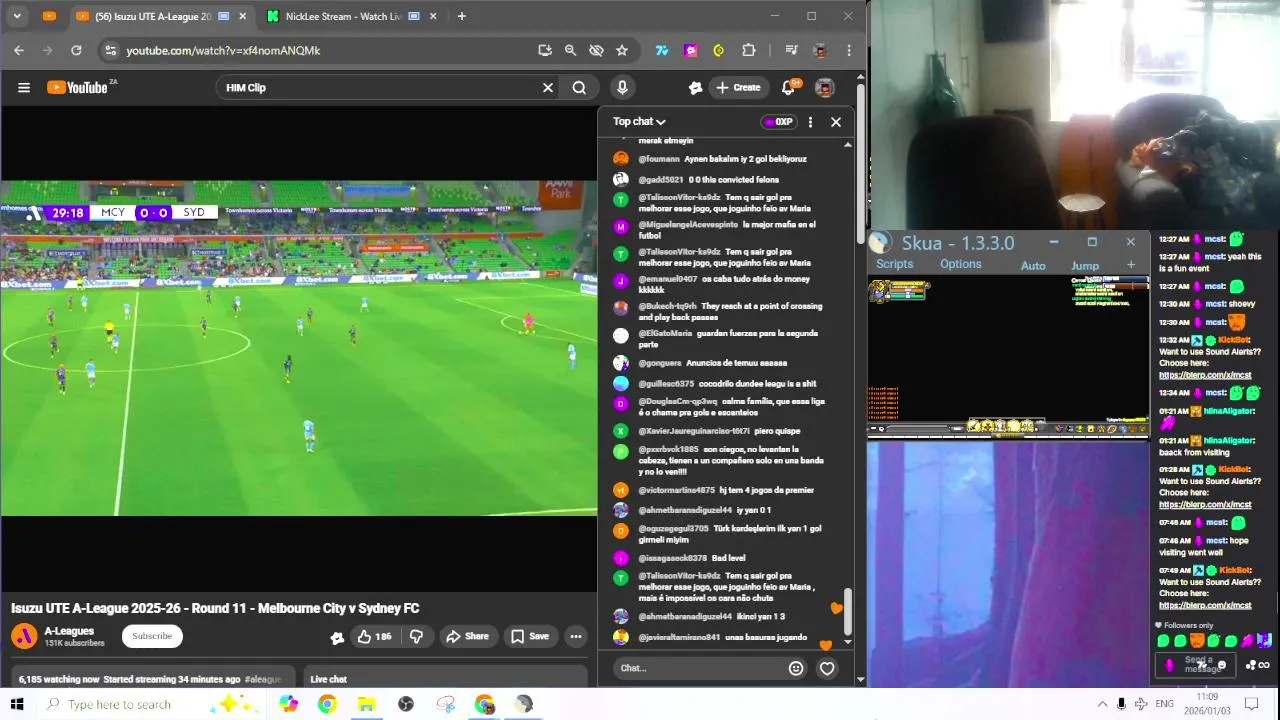
Task: Open first blerp.com/x/mcst link
Action: pos(1204,375)
